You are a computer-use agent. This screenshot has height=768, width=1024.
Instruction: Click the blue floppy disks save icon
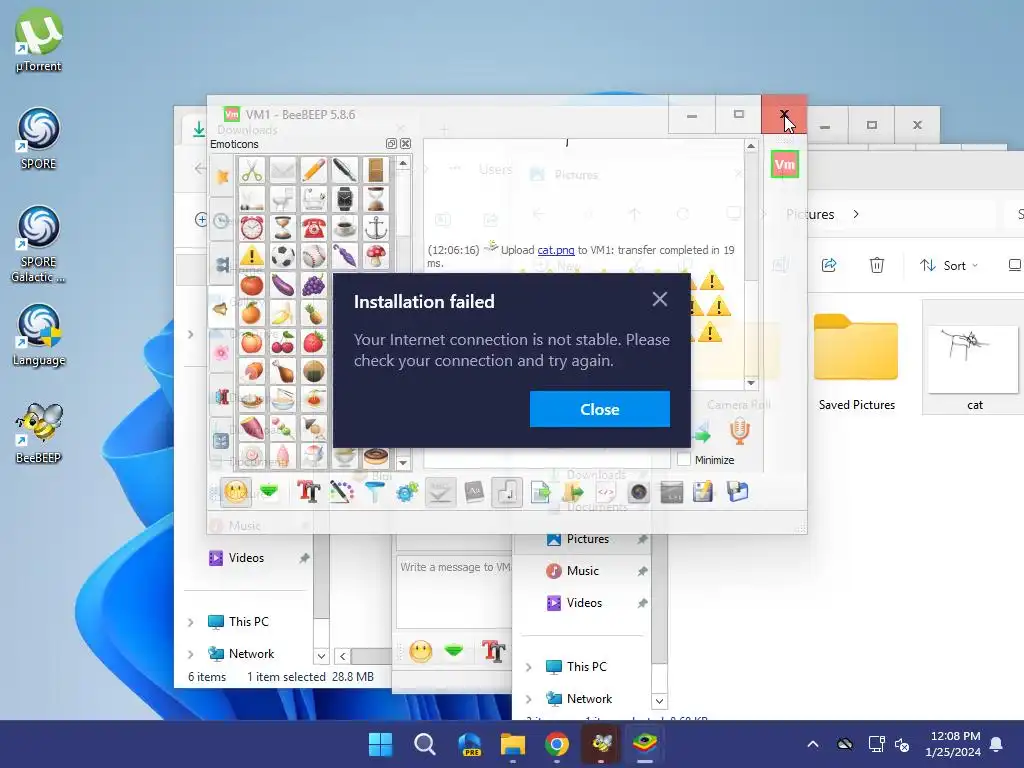(737, 492)
